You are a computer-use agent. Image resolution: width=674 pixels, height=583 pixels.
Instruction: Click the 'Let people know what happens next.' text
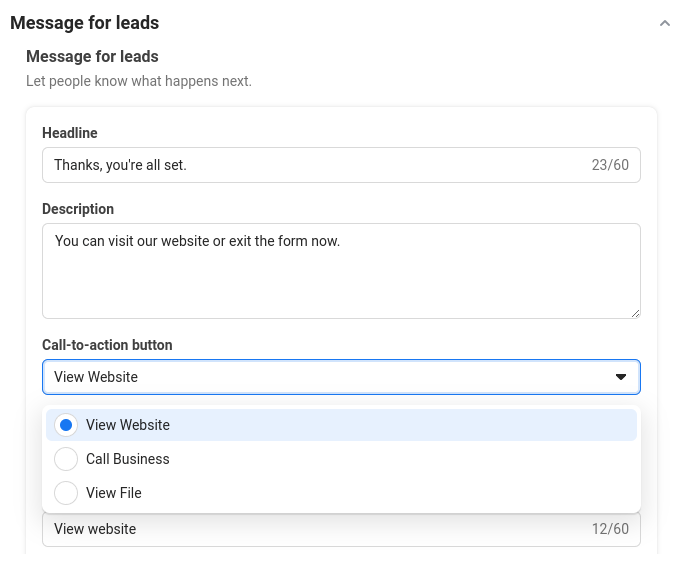[139, 81]
